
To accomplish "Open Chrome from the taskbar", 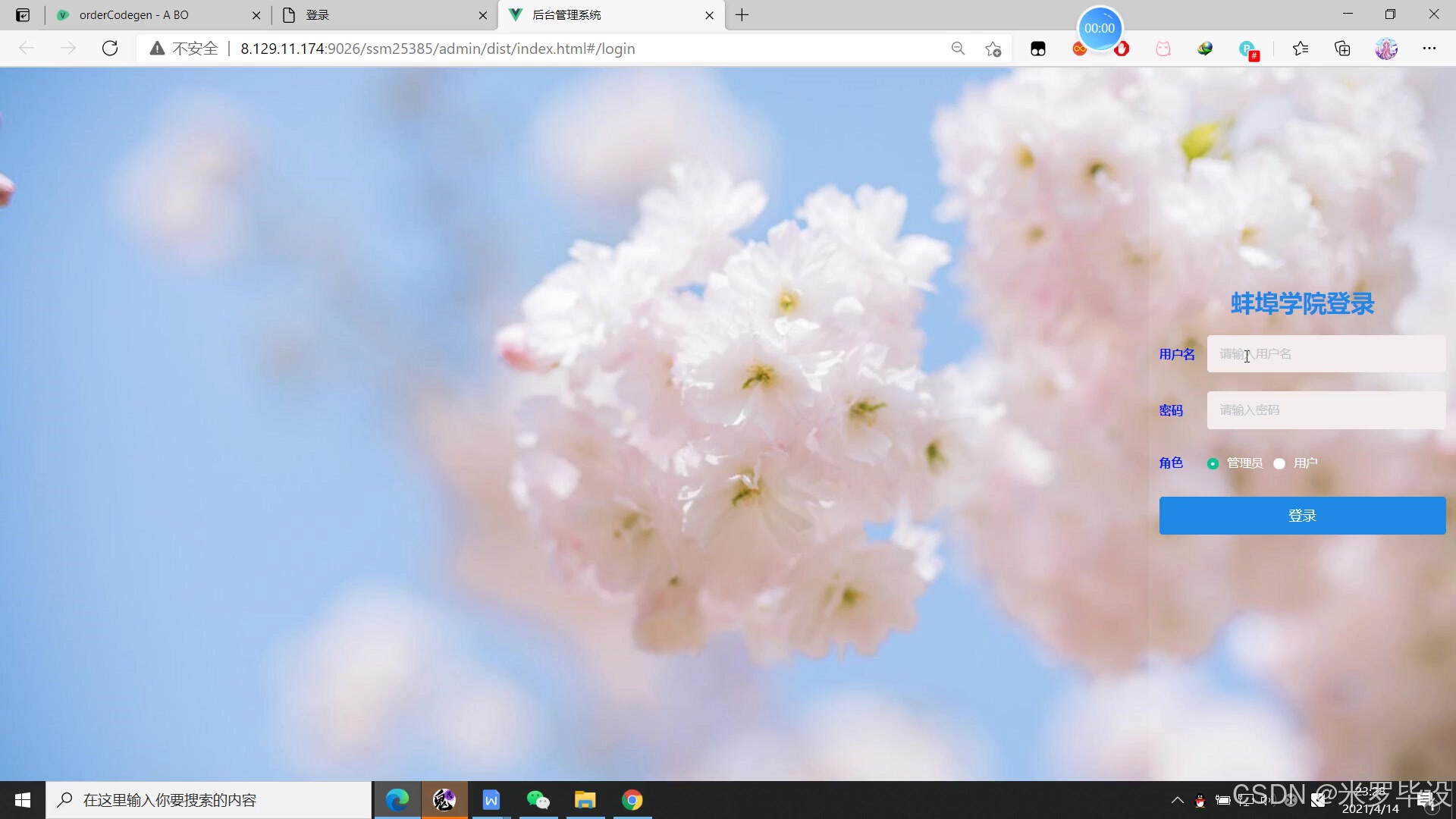I will (x=632, y=800).
